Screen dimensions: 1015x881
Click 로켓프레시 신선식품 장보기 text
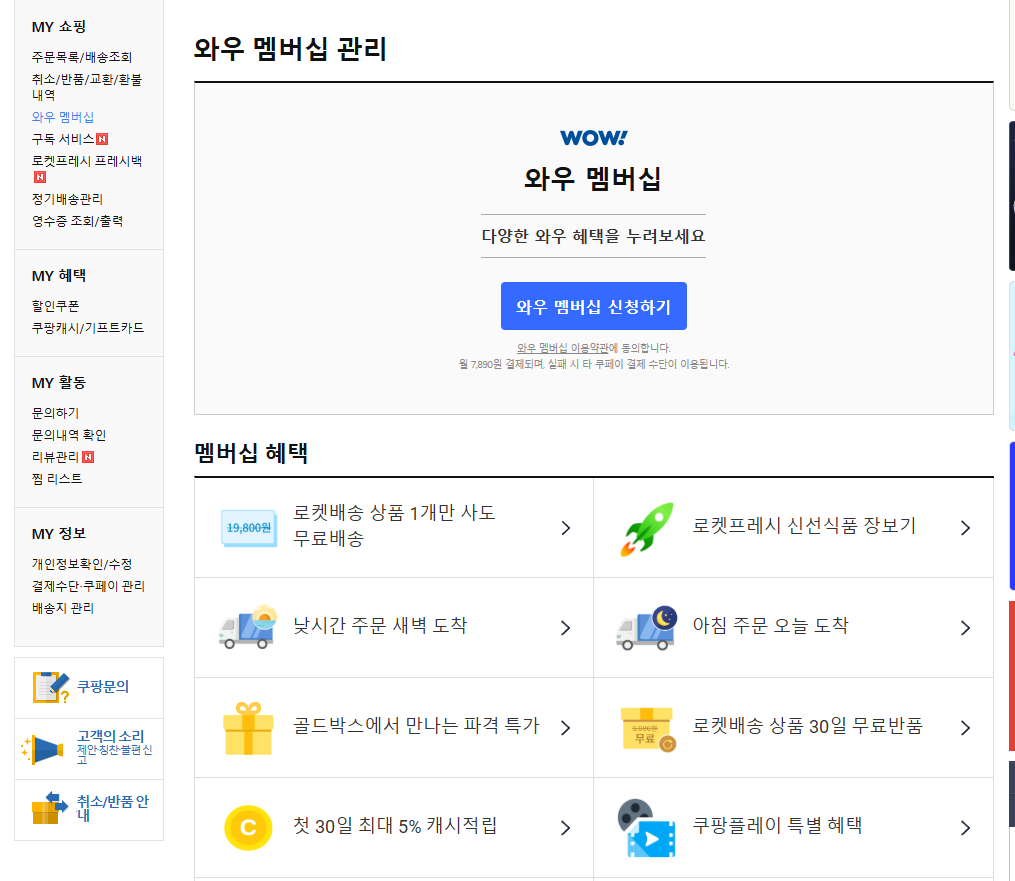805,526
